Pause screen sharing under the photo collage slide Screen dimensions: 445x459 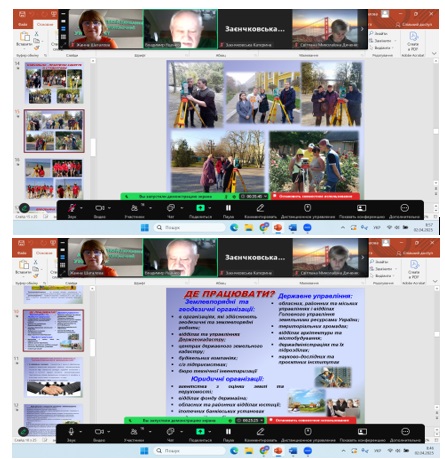pyautogui.click(x=228, y=208)
